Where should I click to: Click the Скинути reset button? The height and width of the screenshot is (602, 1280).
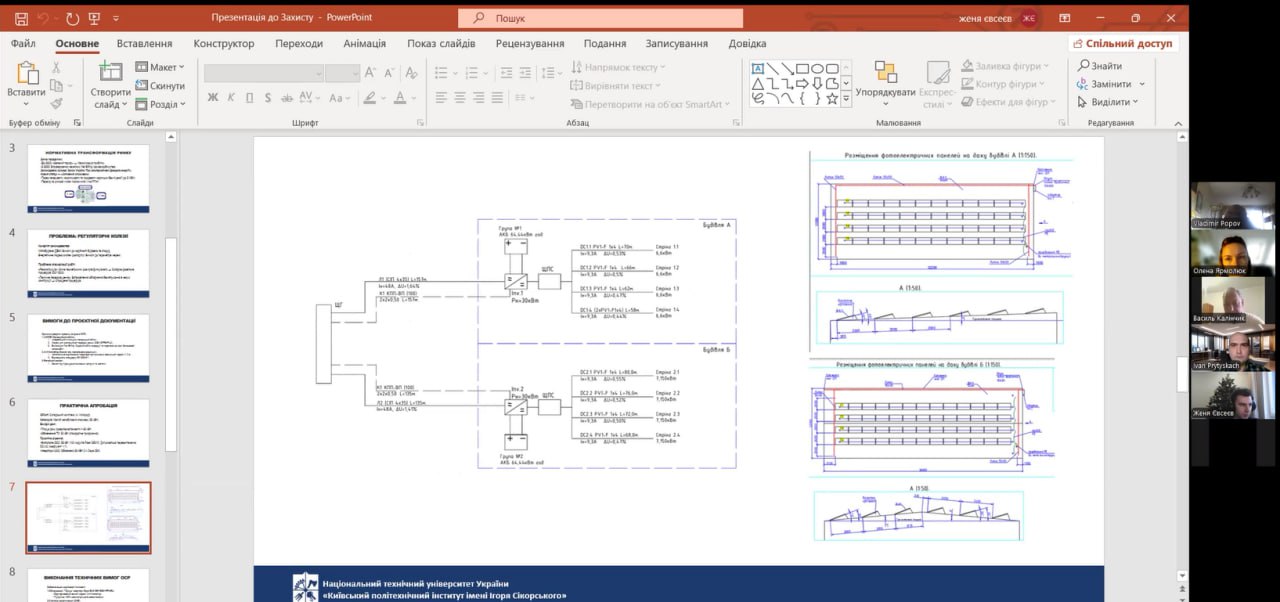click(160, 86)
